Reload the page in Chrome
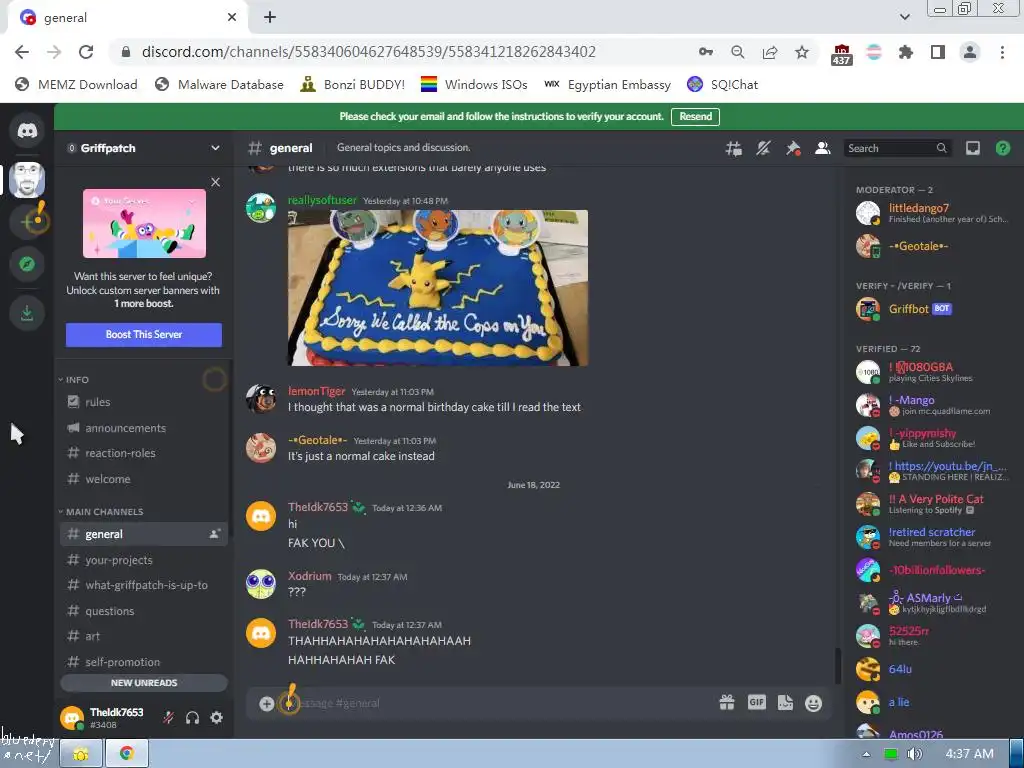 (86, 52)
